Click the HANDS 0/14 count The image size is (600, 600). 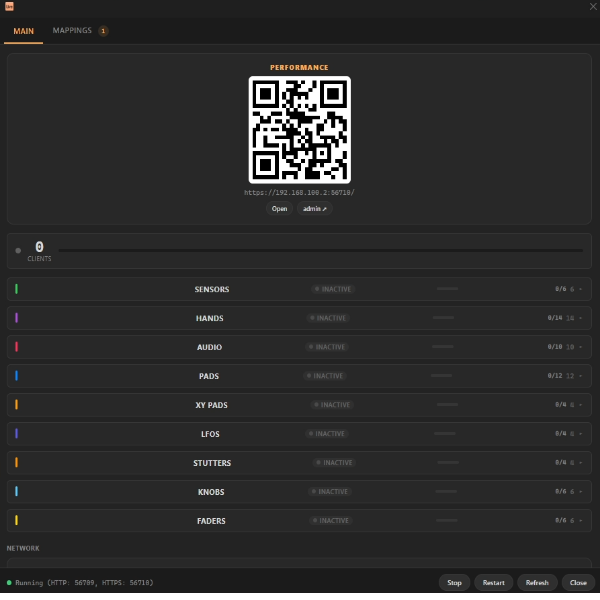[x=555, y=318]
